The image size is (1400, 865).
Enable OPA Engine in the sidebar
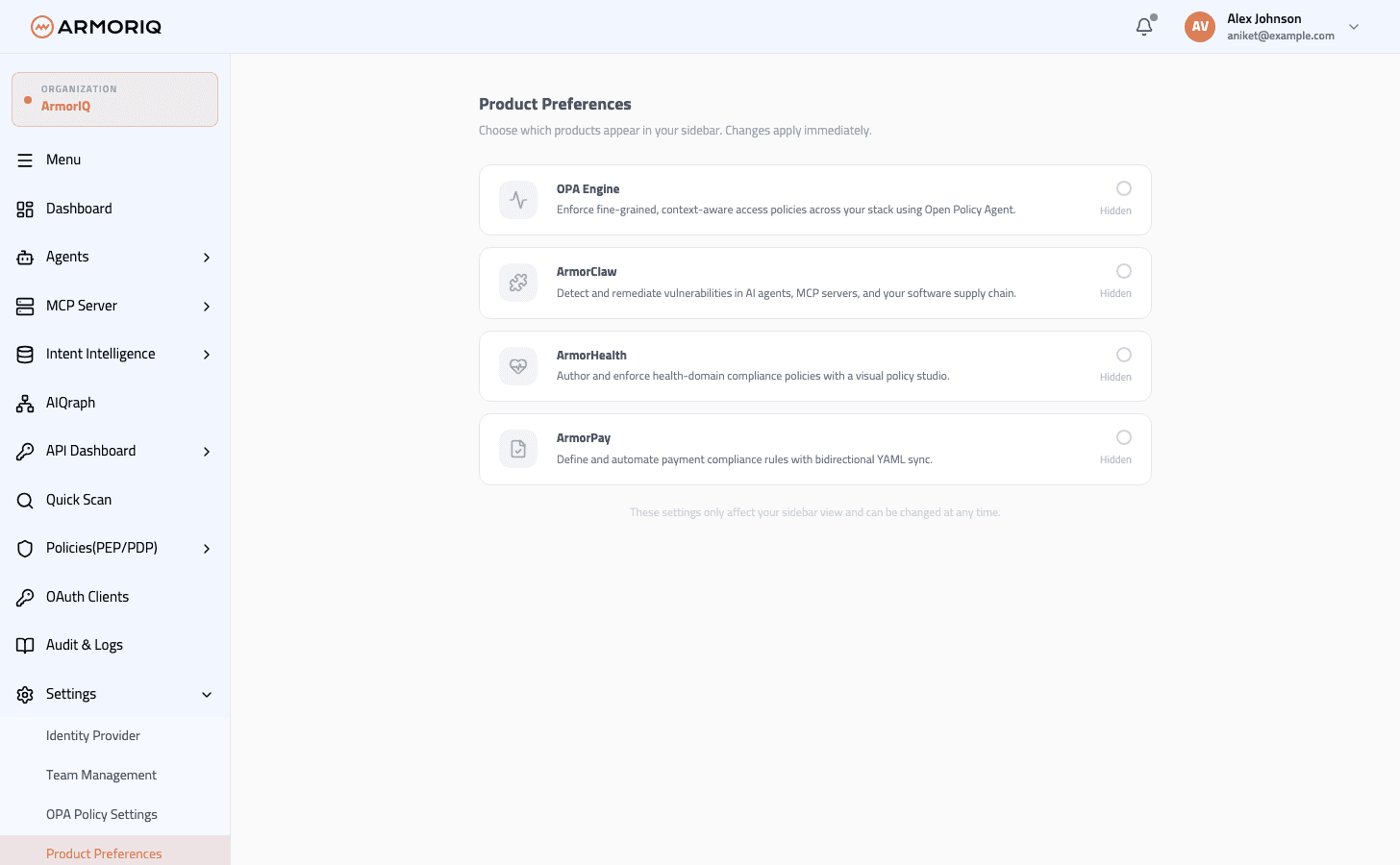tap(1124, 188)
